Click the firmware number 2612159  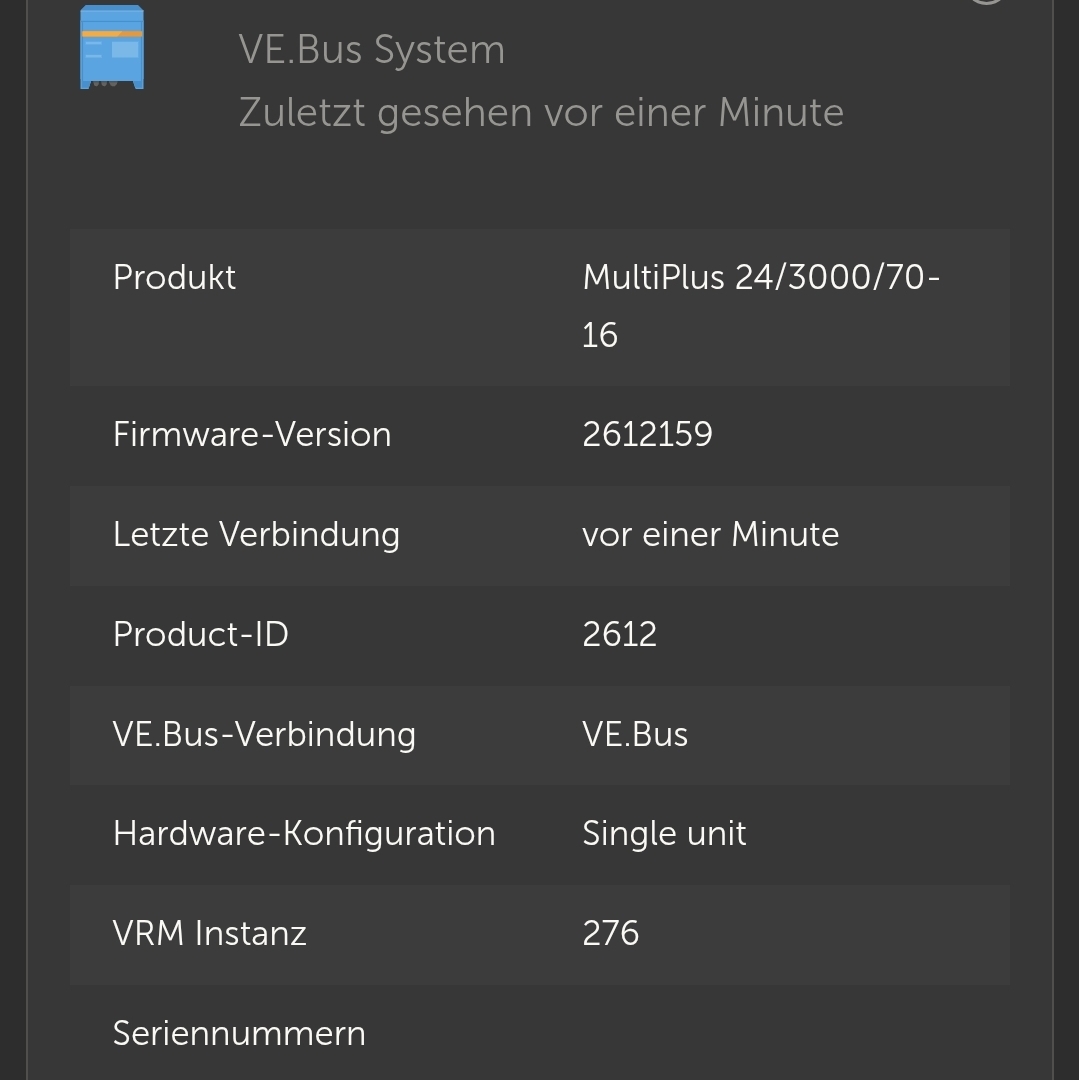pyautogui.click(x=647, y=434)
